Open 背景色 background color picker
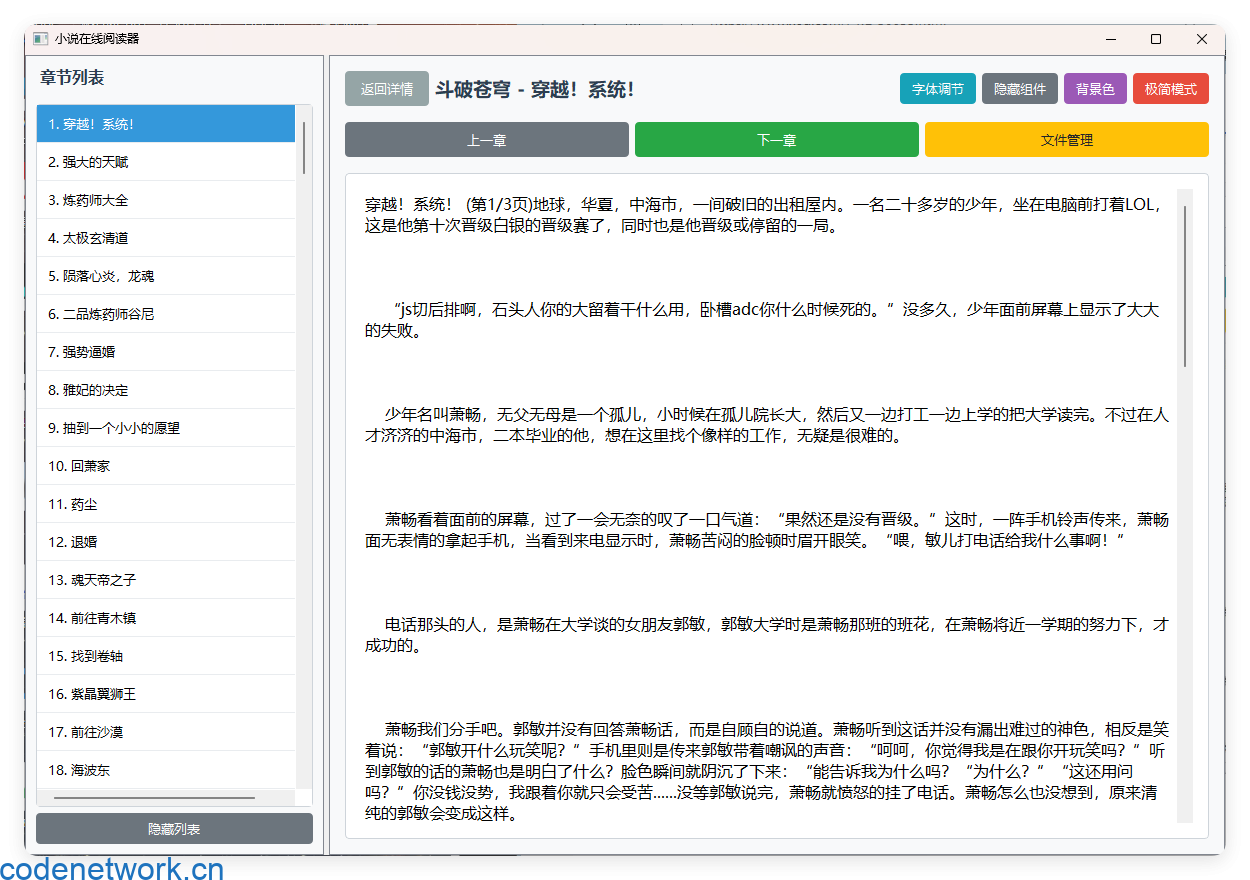1250x880 pixels. click(1094, 89)
